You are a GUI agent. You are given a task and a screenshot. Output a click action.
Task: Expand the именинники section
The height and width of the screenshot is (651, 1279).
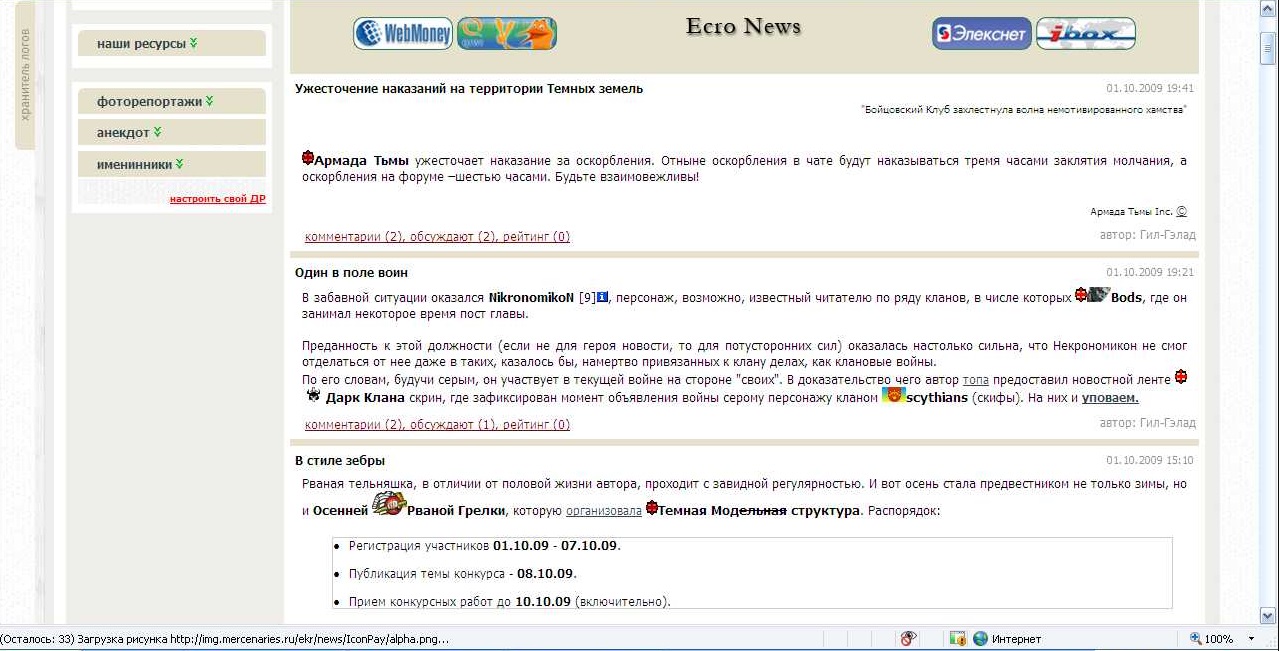pyautogui.click(x=172, y=164)
